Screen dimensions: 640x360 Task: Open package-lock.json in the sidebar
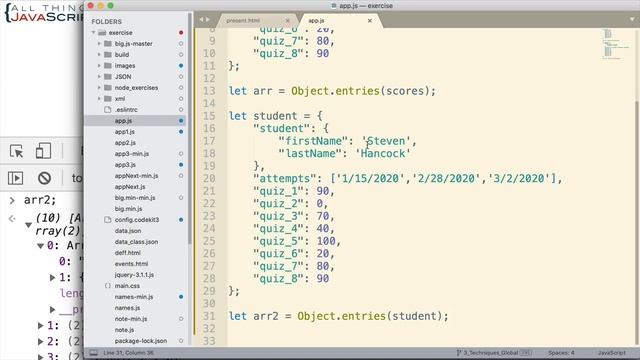(x=141, y=341)
